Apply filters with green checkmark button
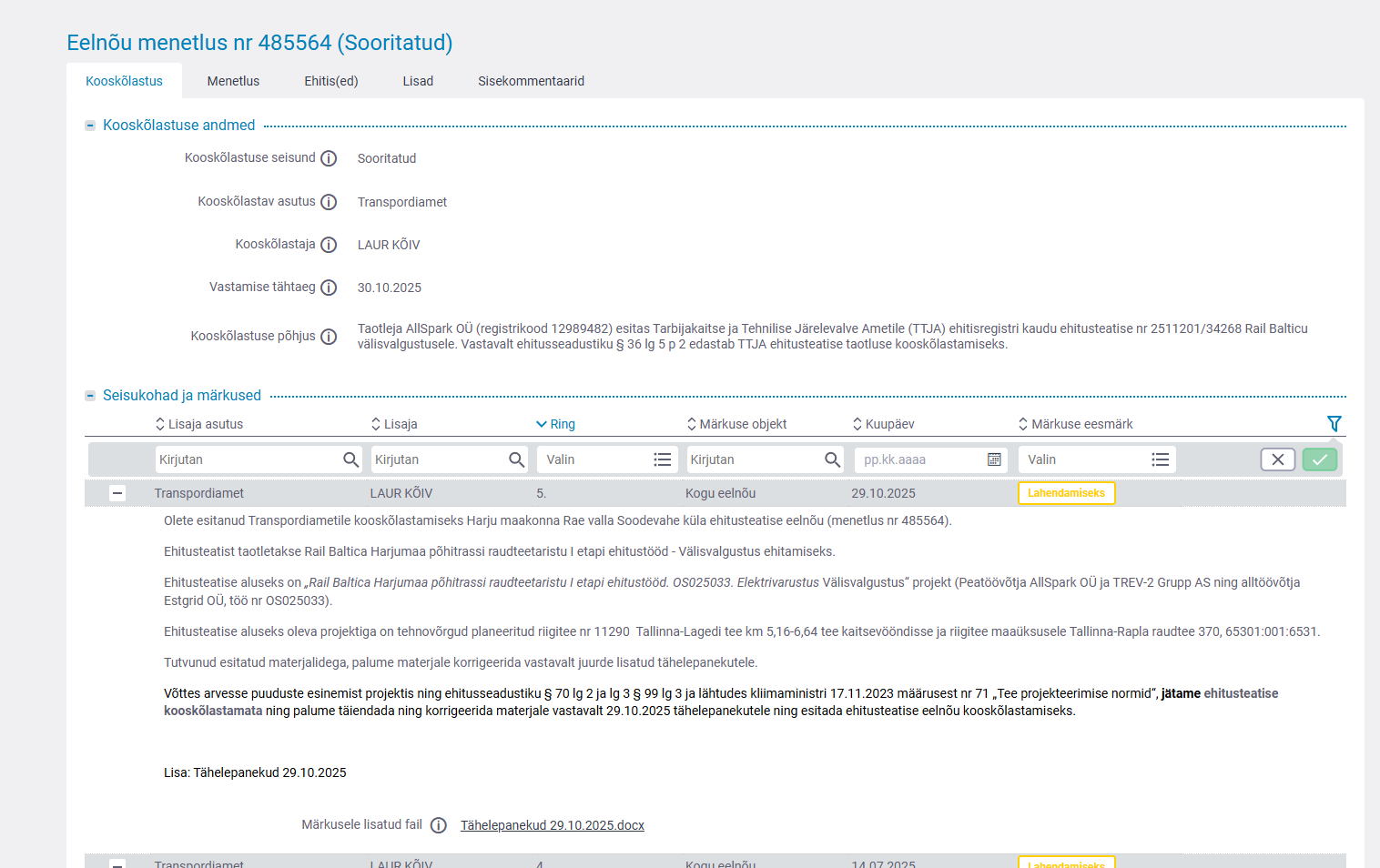The image size is (1380, 868). pyautogui.click(x=1319, y=459)
